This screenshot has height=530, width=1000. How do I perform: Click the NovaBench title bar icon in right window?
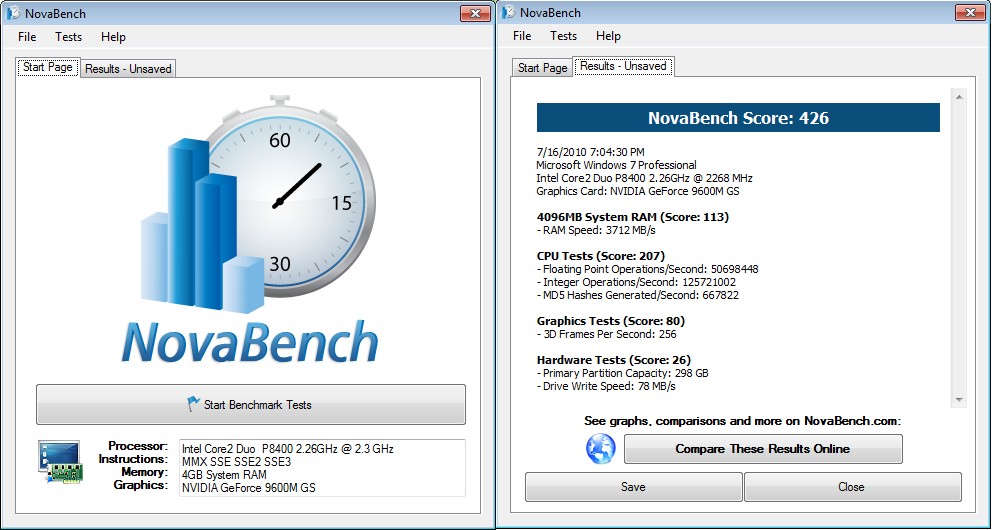508,12
